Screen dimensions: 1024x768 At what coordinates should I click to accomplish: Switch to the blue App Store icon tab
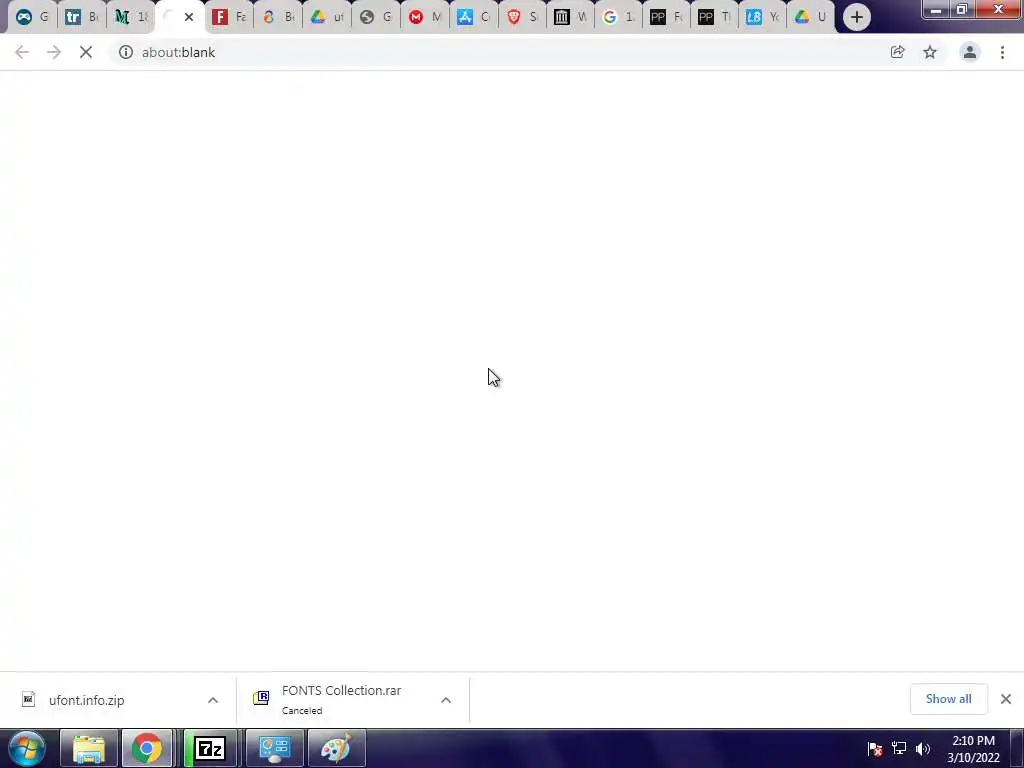click(473, 17)
